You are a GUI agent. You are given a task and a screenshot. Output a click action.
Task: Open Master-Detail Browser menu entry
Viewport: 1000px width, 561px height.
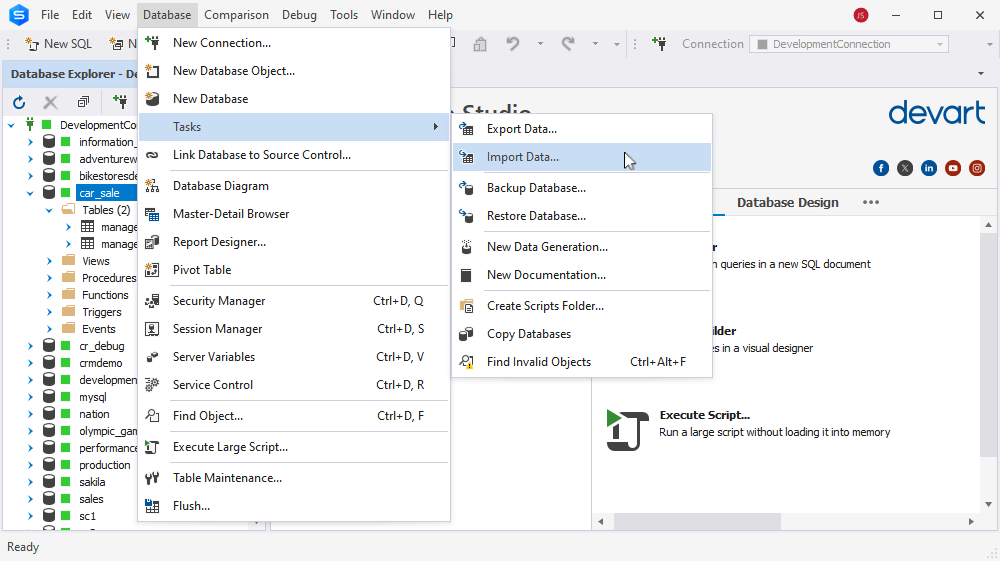point(294,214)
